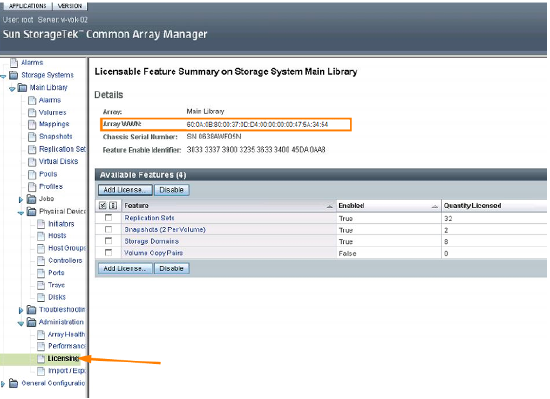Check the Replication Sets feature checkbox
This screenshot has height=399, width=550.
tap(108, 218)
